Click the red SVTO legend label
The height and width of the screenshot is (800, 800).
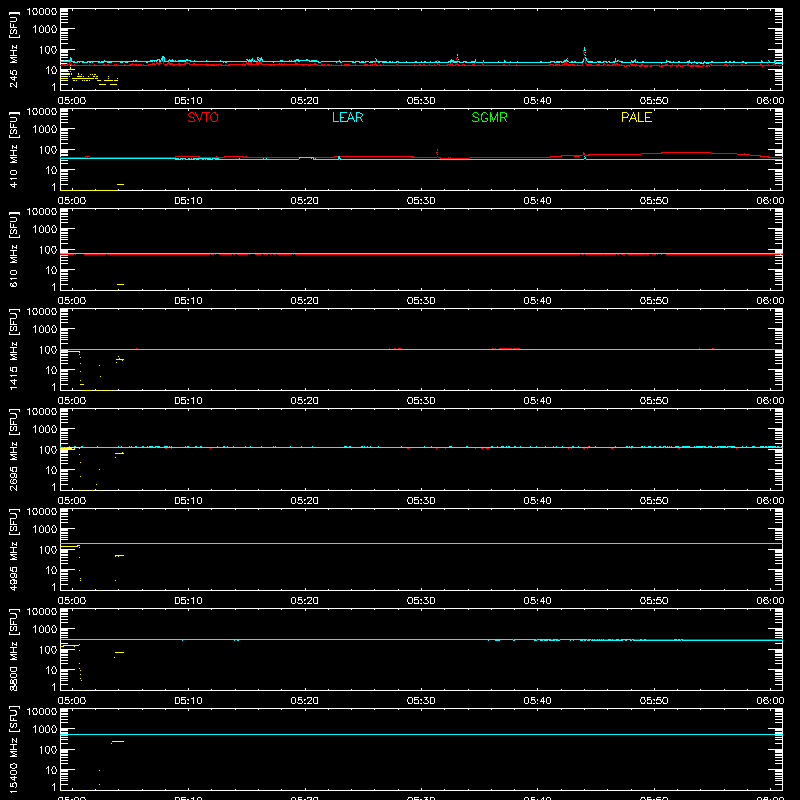(203, 117)
